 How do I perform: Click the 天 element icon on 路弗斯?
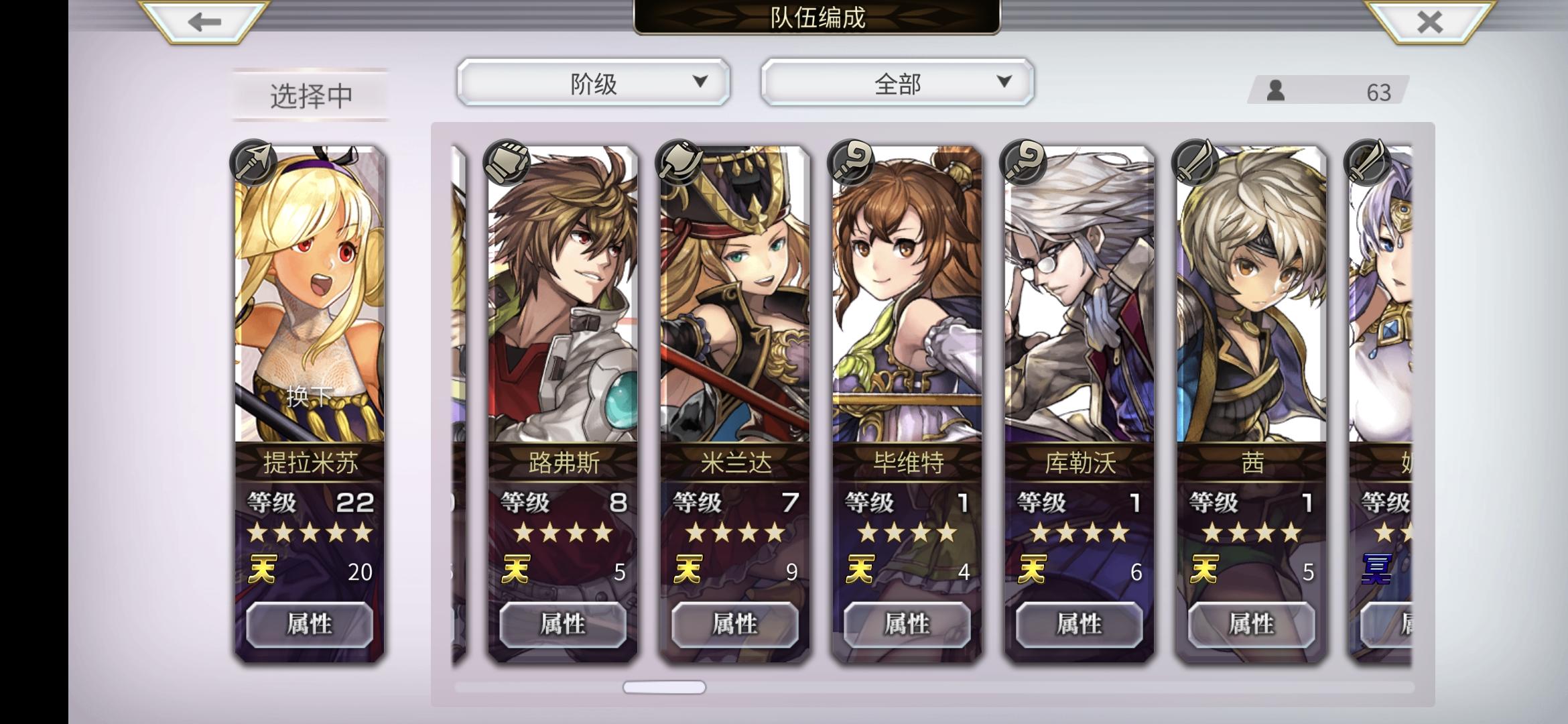[516, 570]
